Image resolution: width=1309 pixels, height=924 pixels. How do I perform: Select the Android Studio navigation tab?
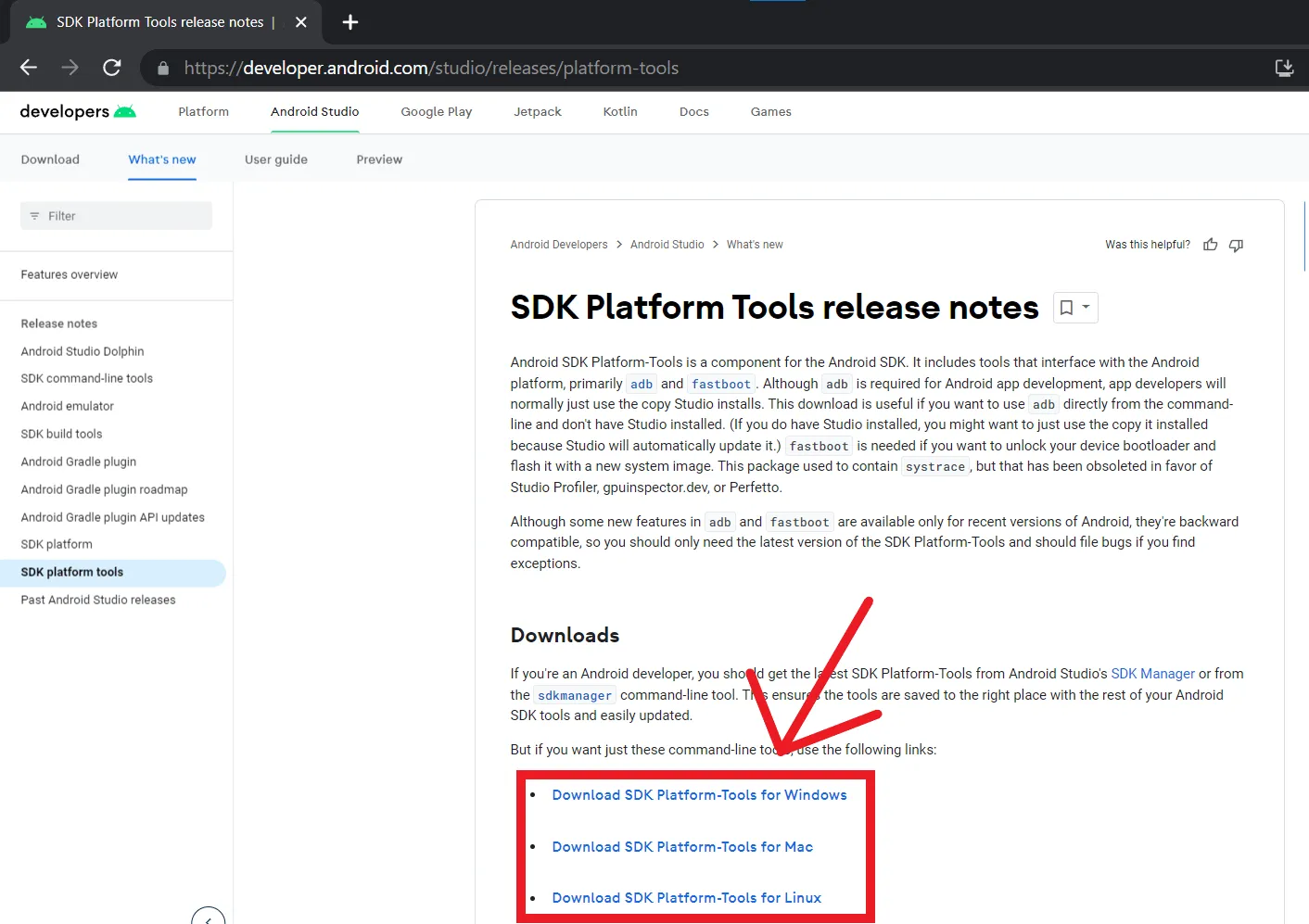point(314,111)
